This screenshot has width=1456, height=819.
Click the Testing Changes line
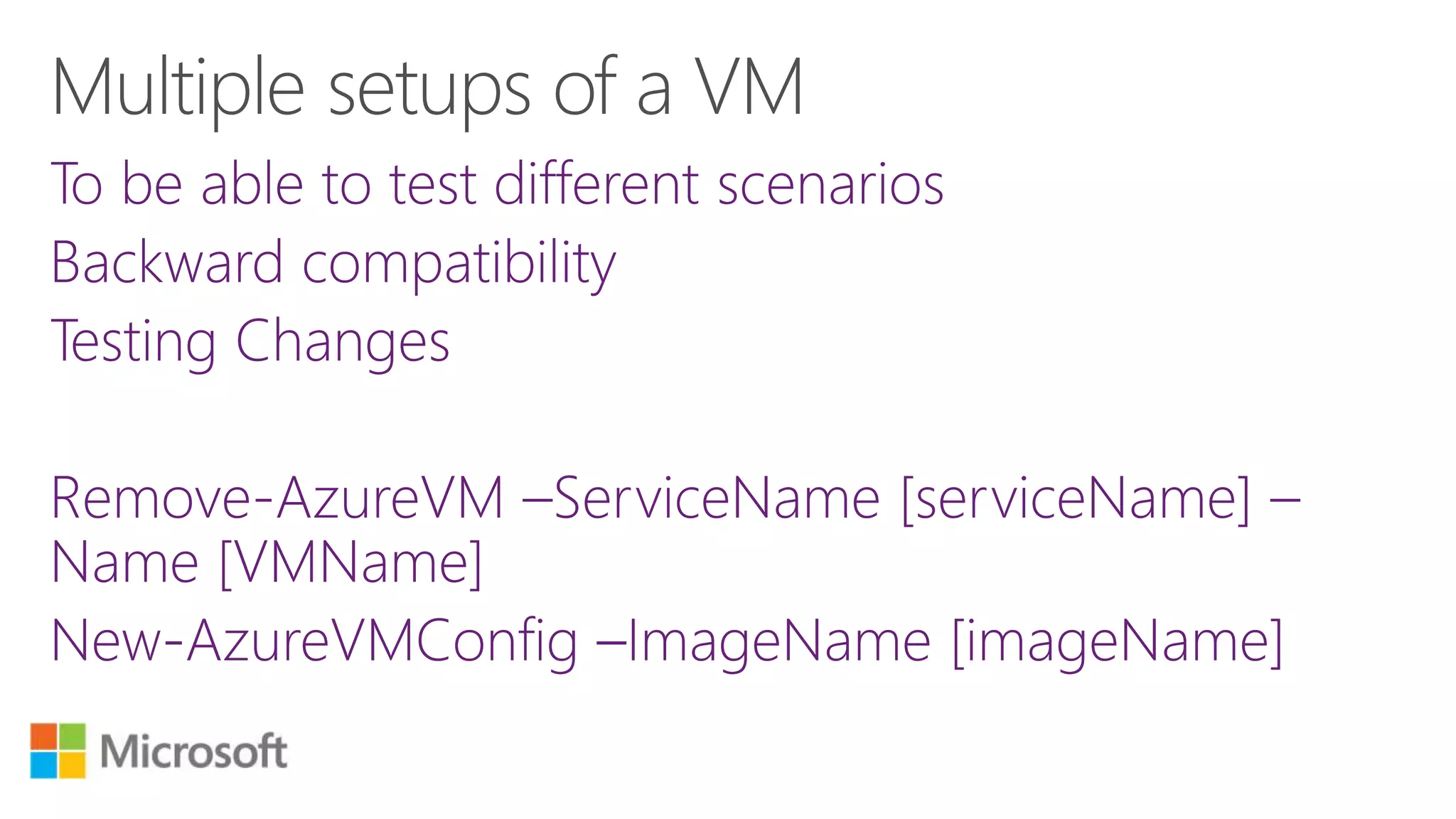[250, 343]
